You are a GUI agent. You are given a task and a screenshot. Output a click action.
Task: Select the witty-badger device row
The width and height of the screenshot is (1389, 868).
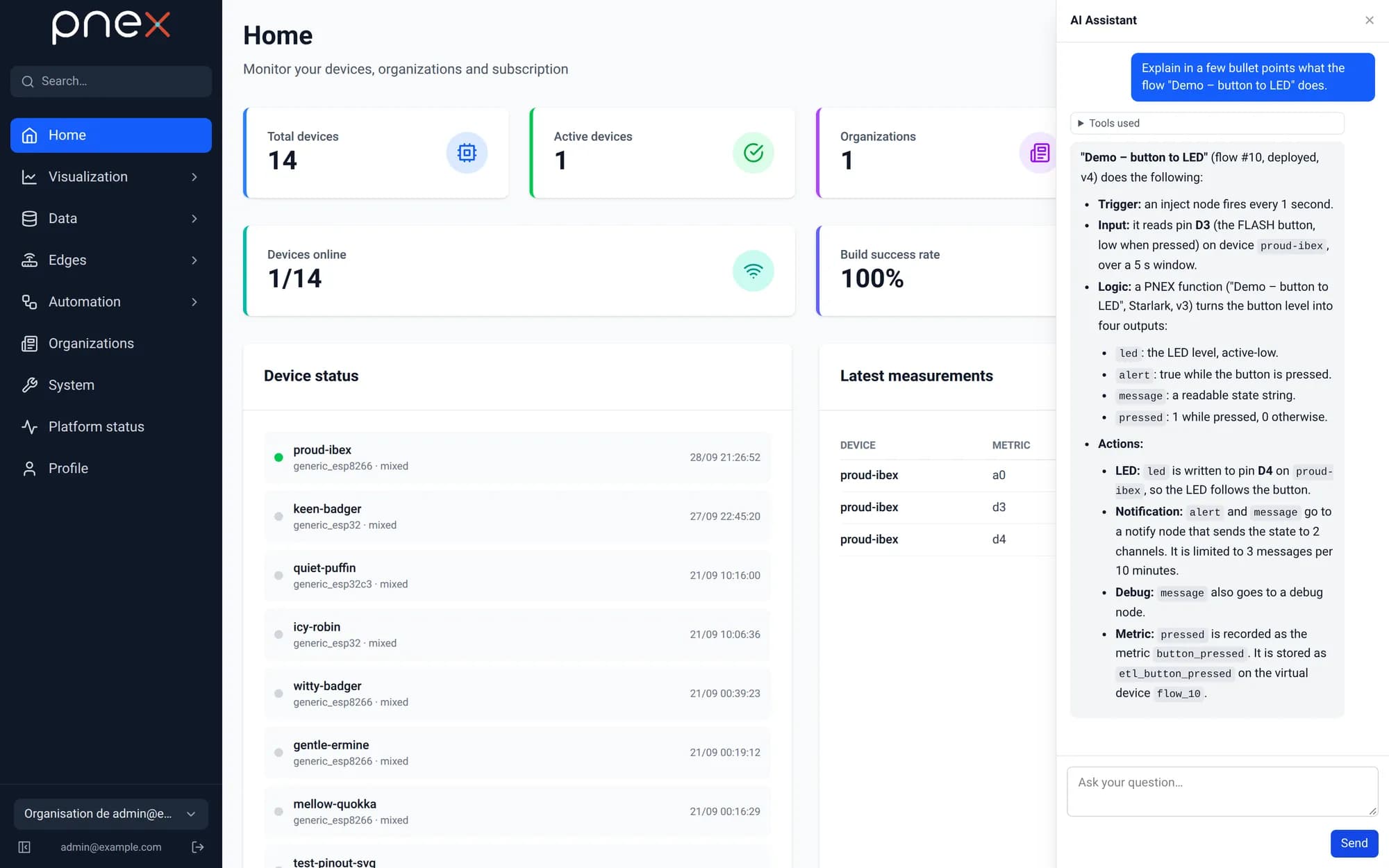pyautogui.click(x=517, y=694)
